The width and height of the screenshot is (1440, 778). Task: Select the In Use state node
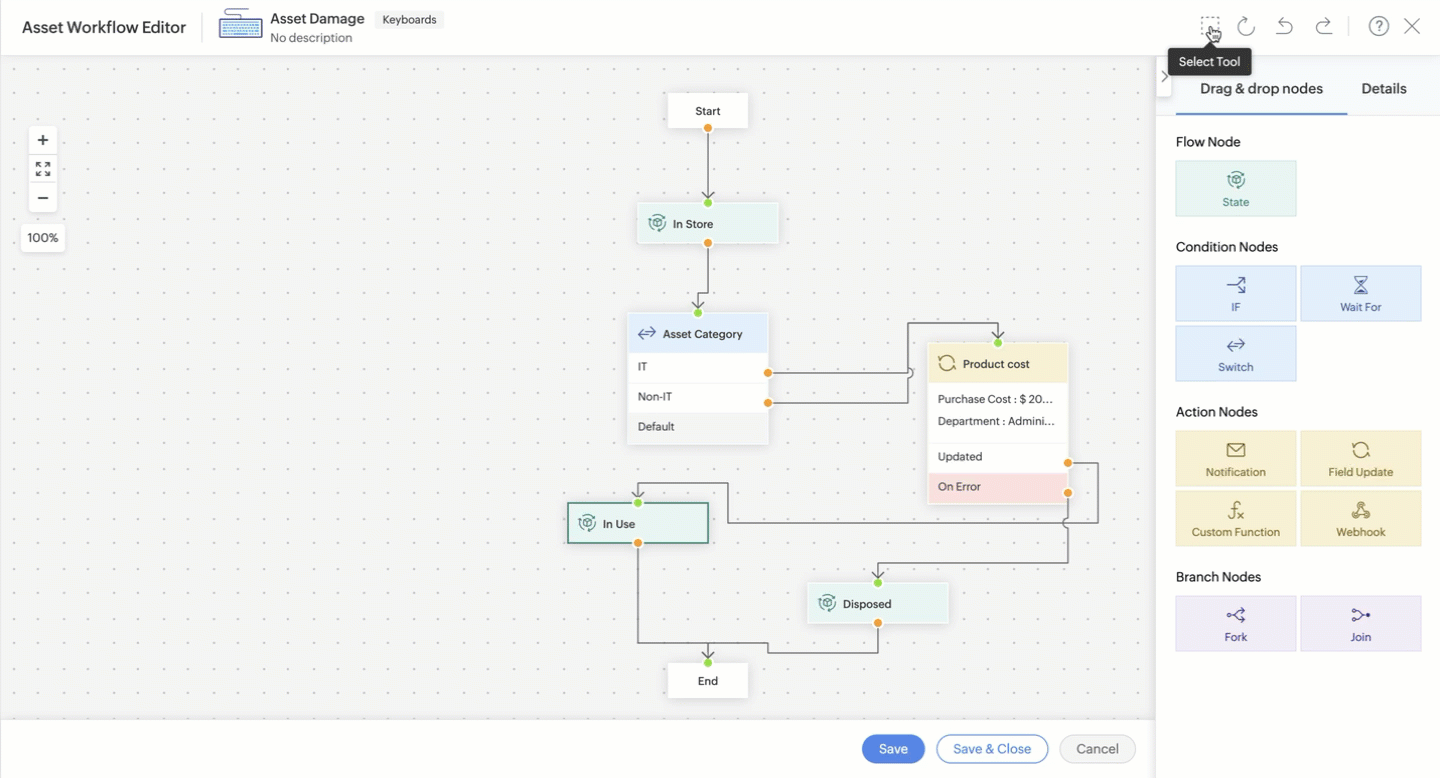pos(638,524)
